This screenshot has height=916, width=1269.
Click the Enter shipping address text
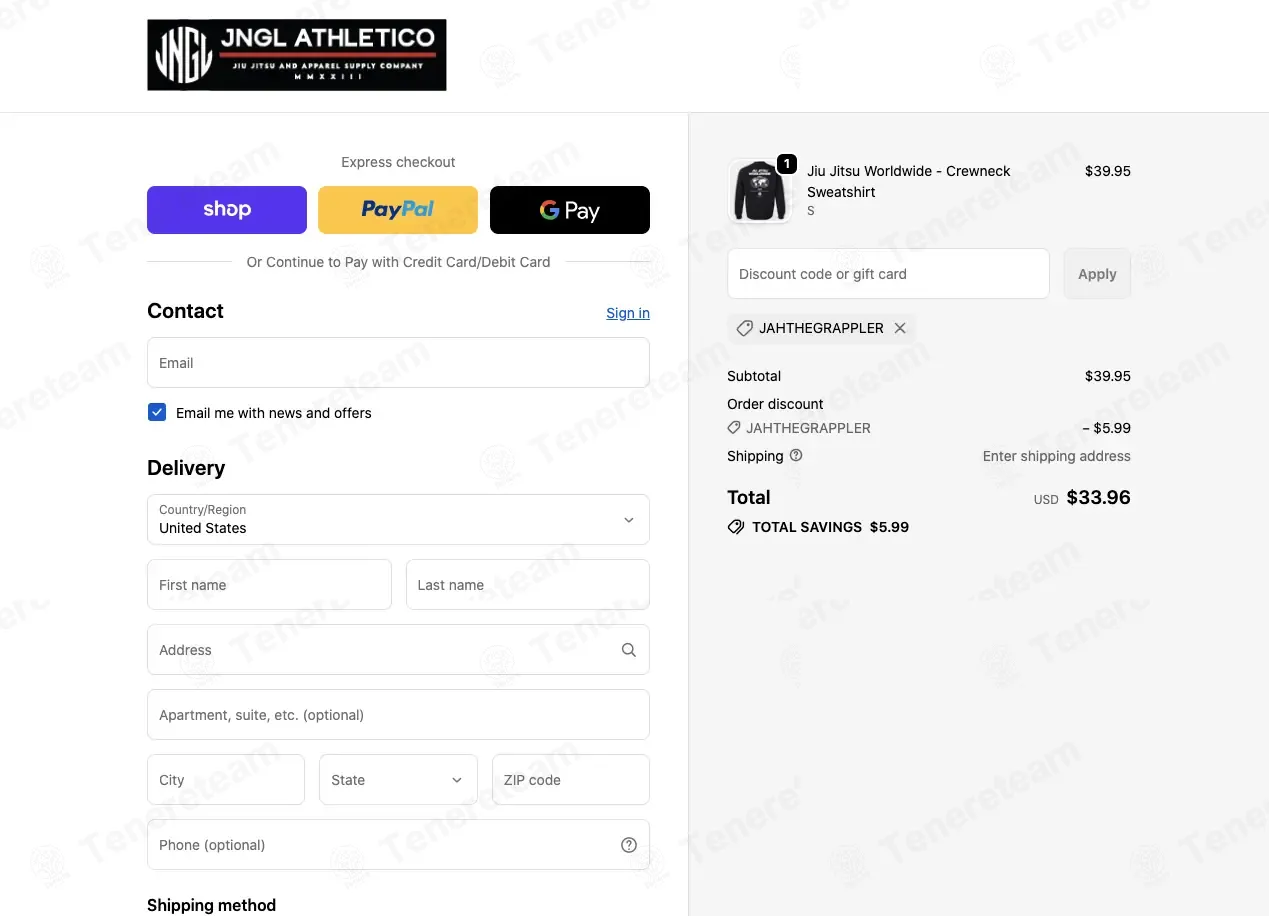[1057, 456]
